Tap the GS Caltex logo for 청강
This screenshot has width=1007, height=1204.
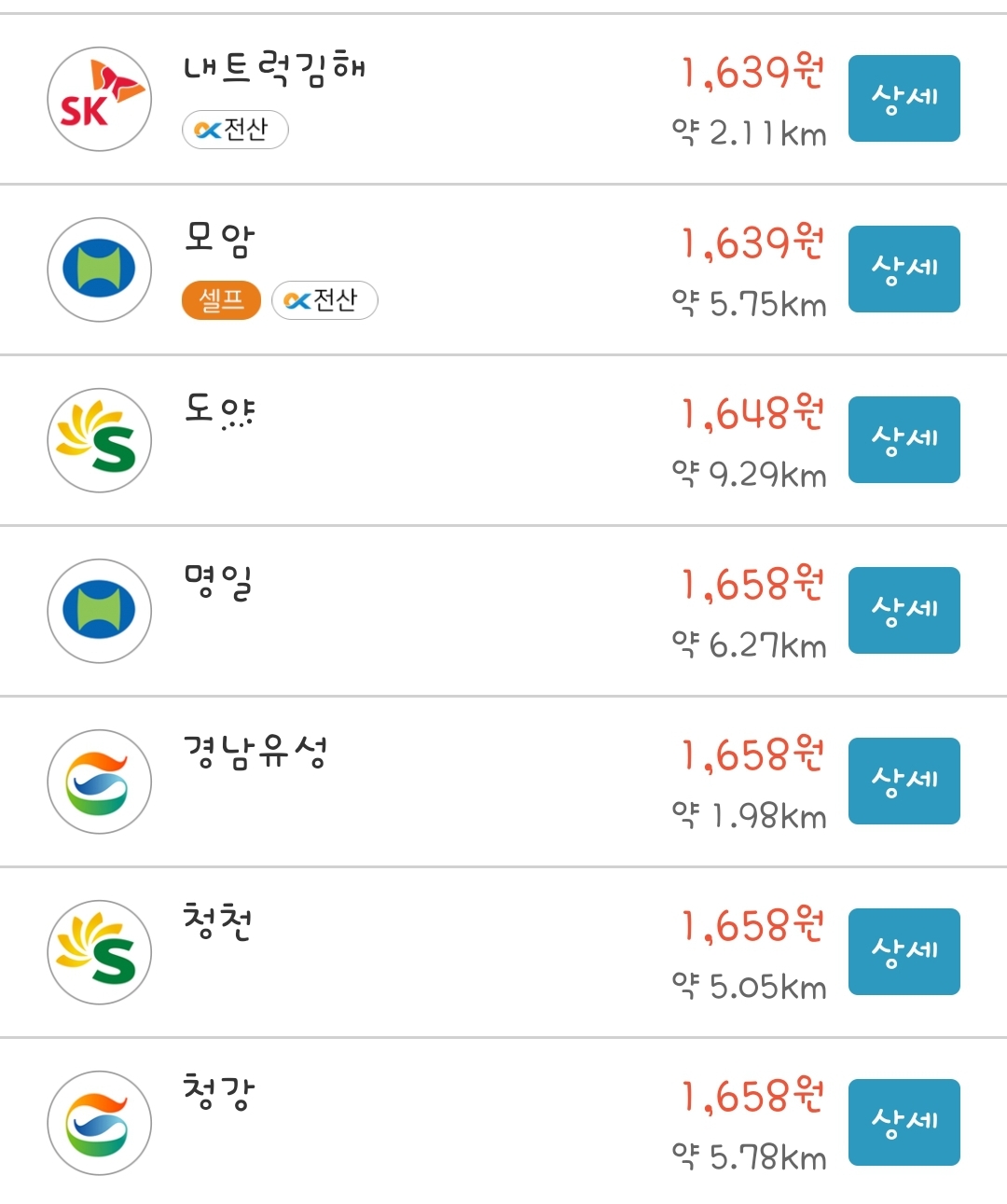(100, 1123)
